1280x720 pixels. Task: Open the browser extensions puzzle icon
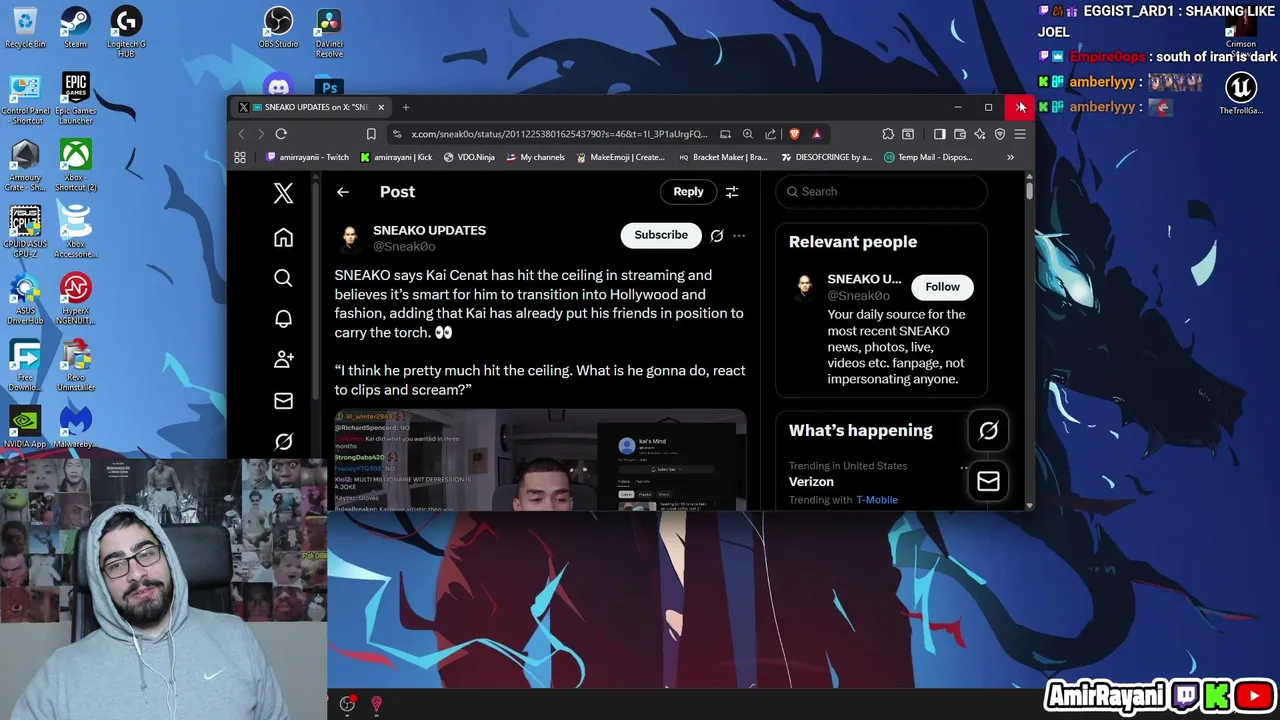[x=888, y=134]
